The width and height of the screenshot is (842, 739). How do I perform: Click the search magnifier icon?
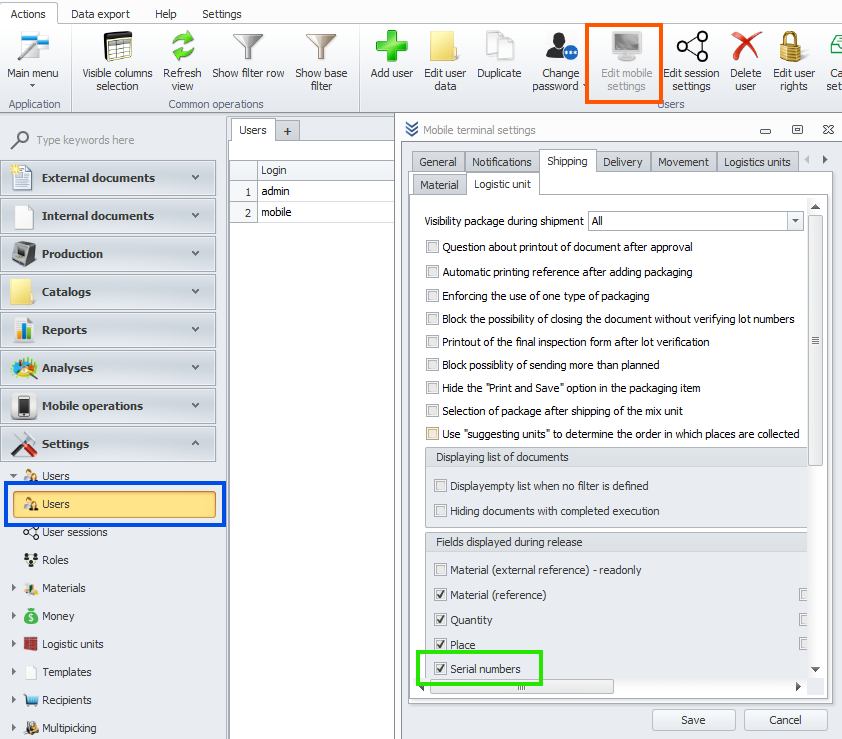20,140
